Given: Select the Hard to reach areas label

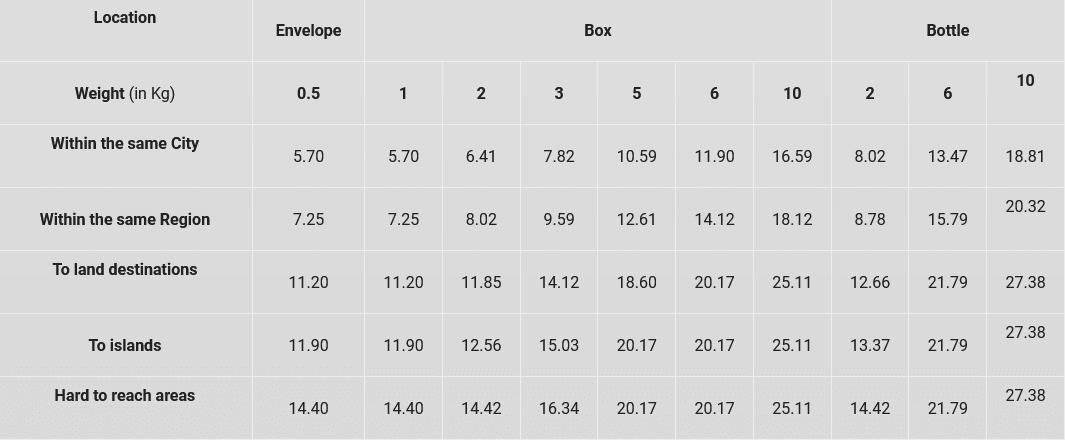Looking at the screenshot, I should coord(125,395).
